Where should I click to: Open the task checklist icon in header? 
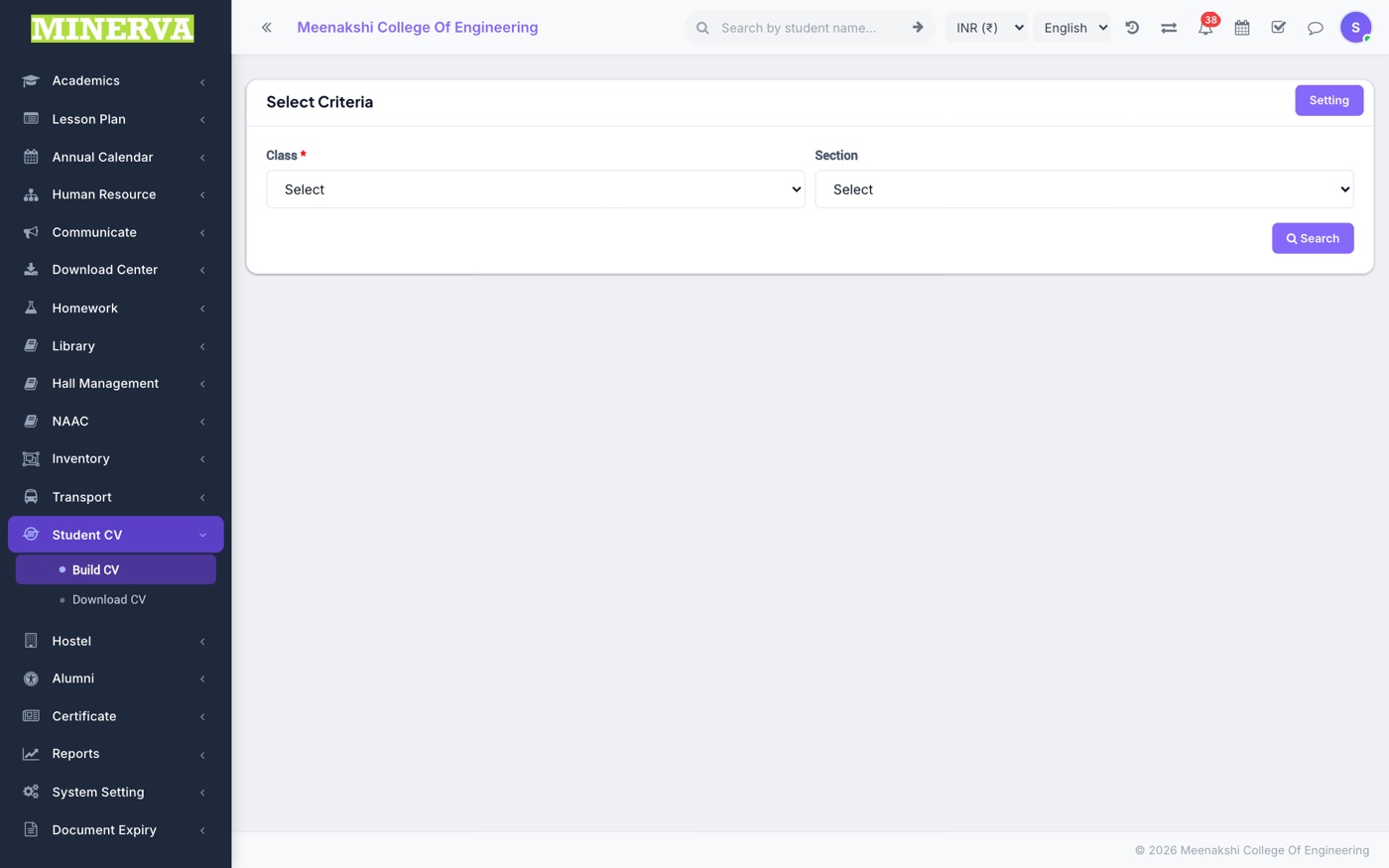pyautogui.click(x=1279, y=28)
